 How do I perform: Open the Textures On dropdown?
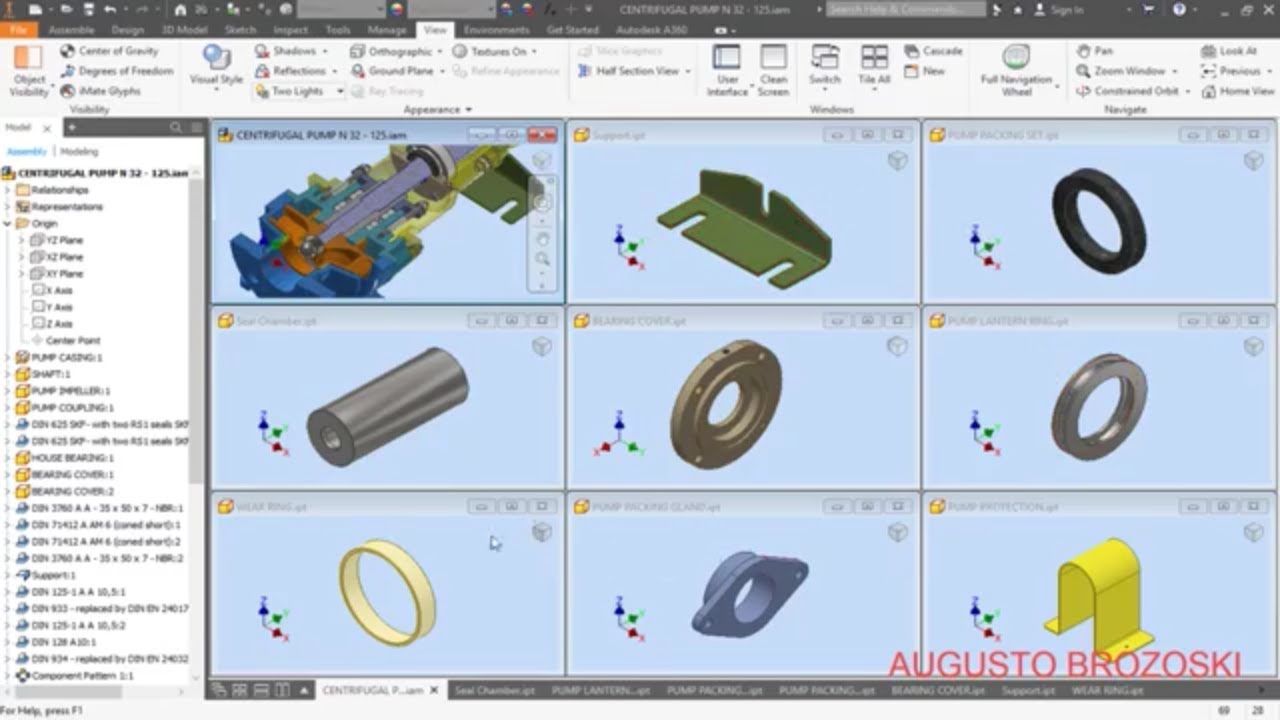pyautogui.click(x=495, y=51)
